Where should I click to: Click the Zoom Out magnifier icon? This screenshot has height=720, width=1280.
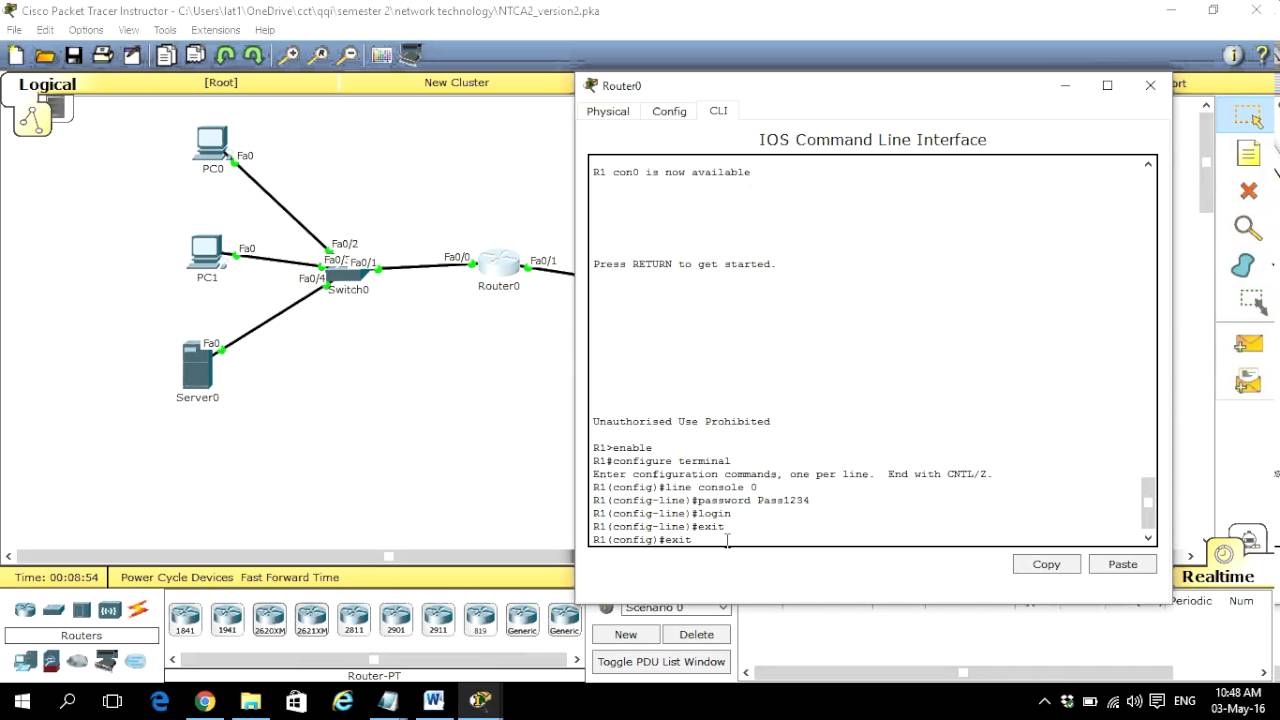pos(347,56)
